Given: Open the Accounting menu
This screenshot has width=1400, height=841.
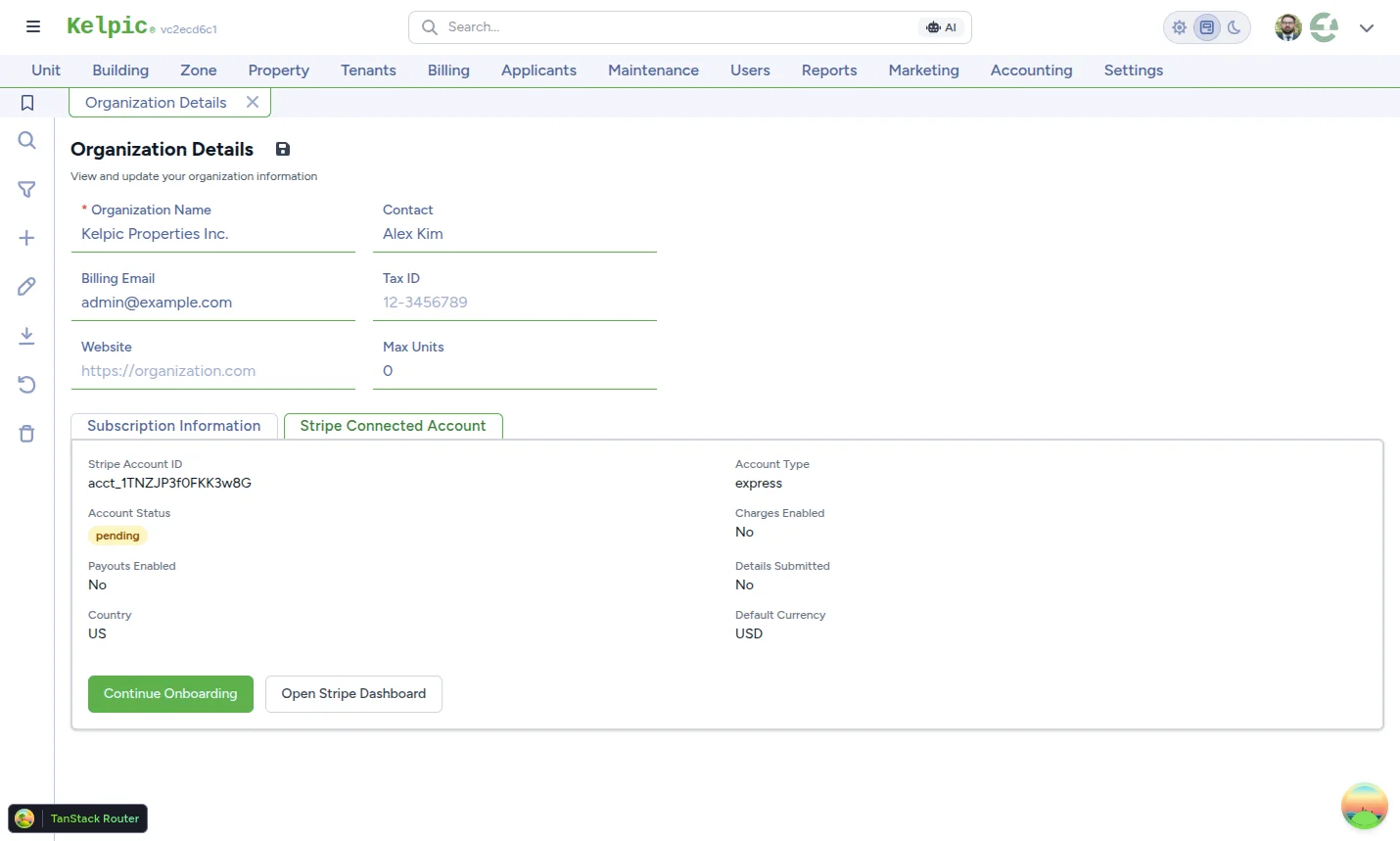Looking at the screenshot, I should [1031, 70].
